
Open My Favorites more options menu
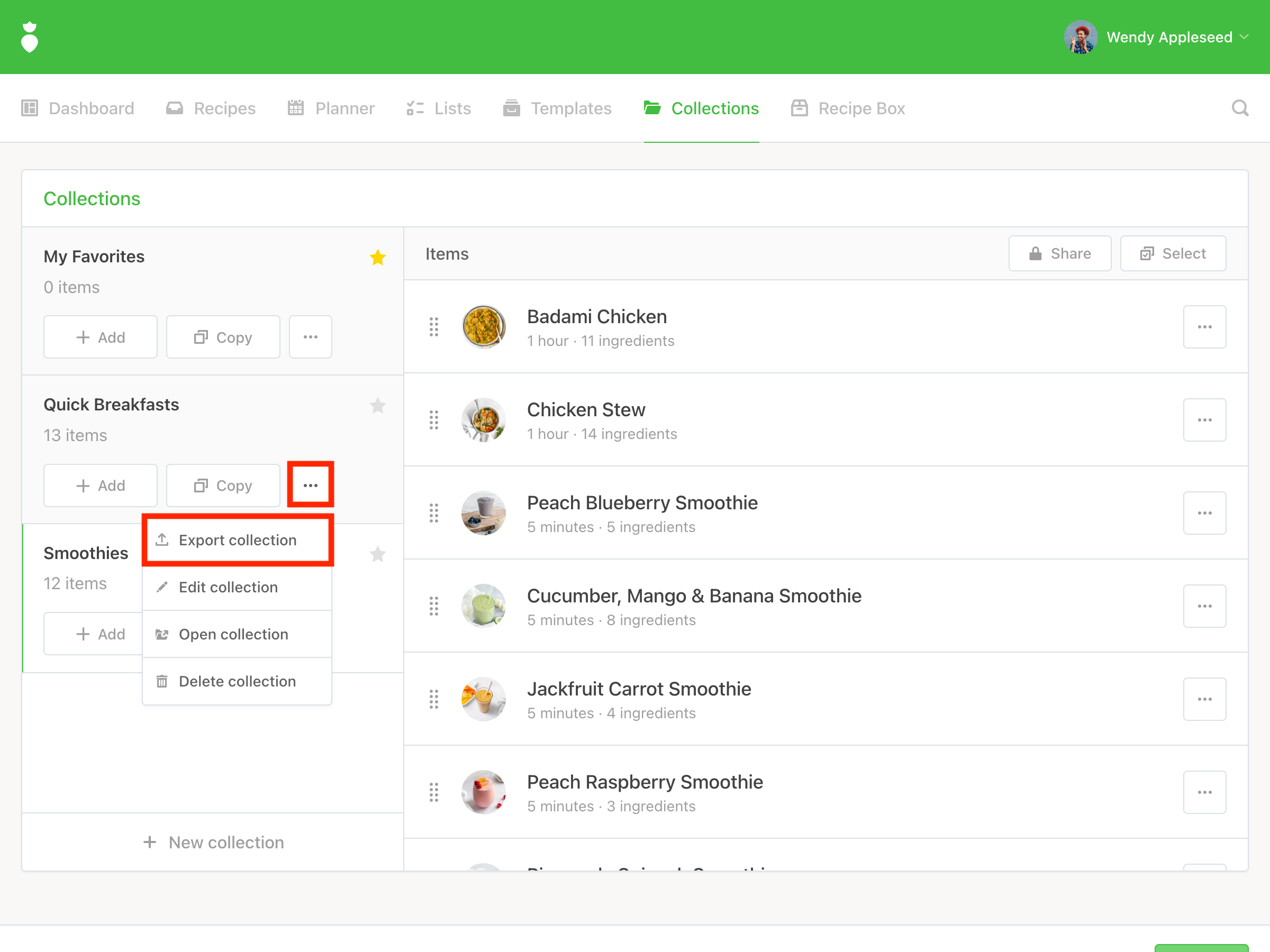click(310, 337)
